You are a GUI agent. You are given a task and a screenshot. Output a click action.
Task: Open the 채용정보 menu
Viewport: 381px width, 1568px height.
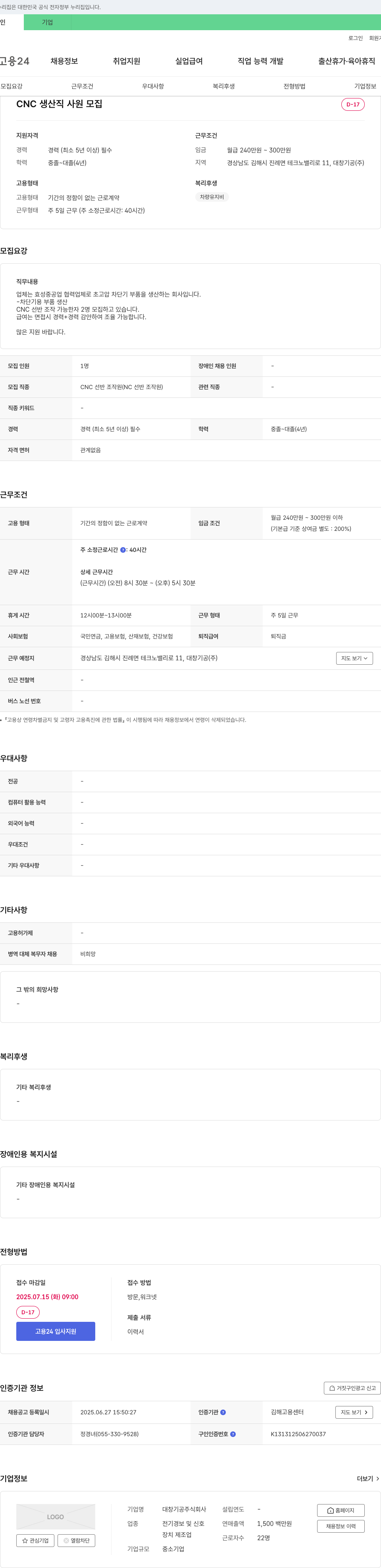64,61
